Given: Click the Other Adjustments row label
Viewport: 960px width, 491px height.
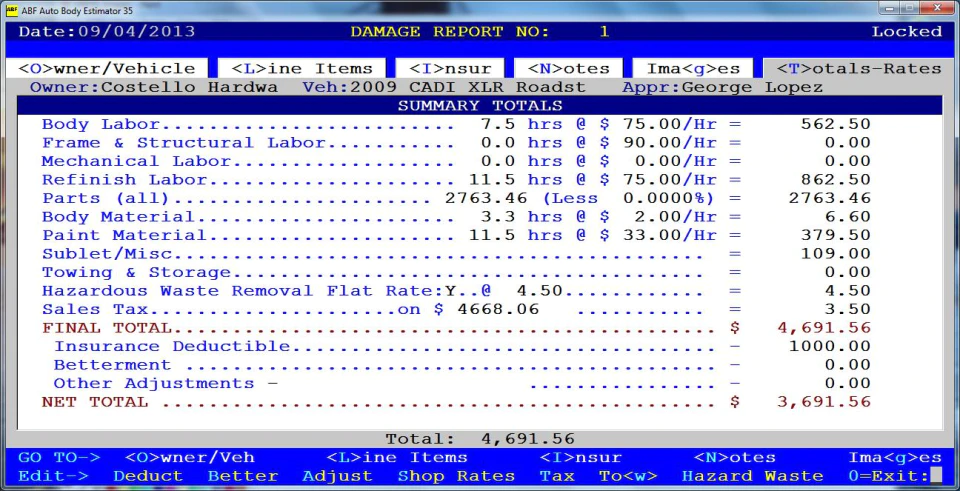Looking at the screenshot, I should coord(154,383).
